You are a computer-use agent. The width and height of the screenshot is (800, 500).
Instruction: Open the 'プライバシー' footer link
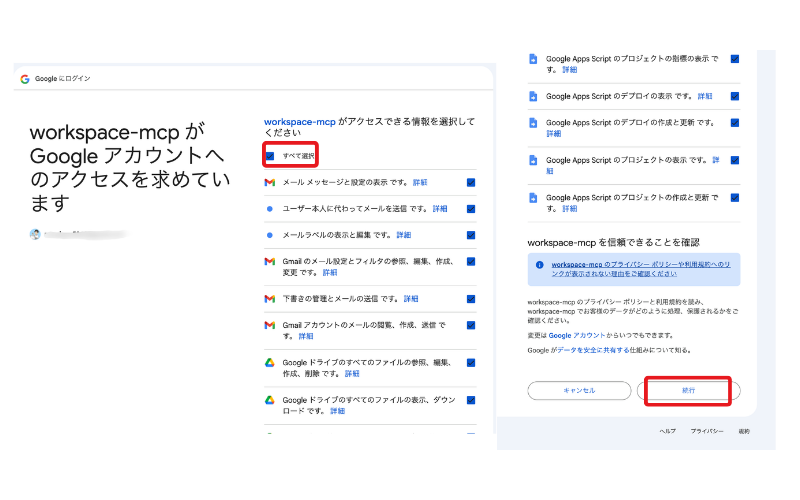(x=707, y=432)
